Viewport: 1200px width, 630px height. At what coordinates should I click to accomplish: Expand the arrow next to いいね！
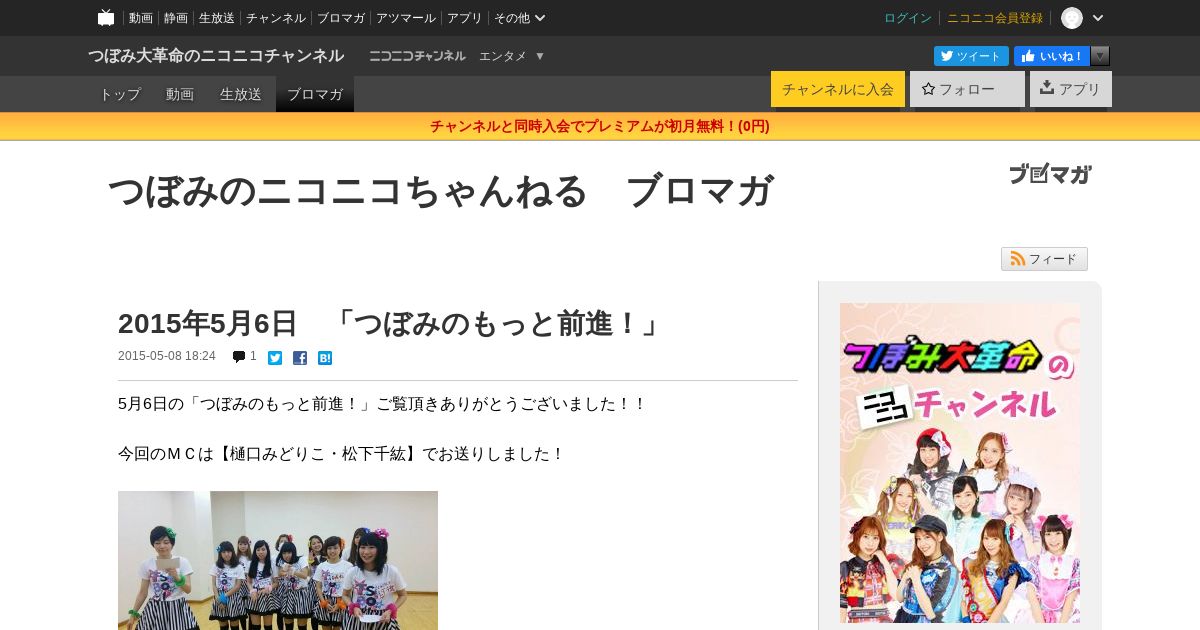coord(1100,56)
